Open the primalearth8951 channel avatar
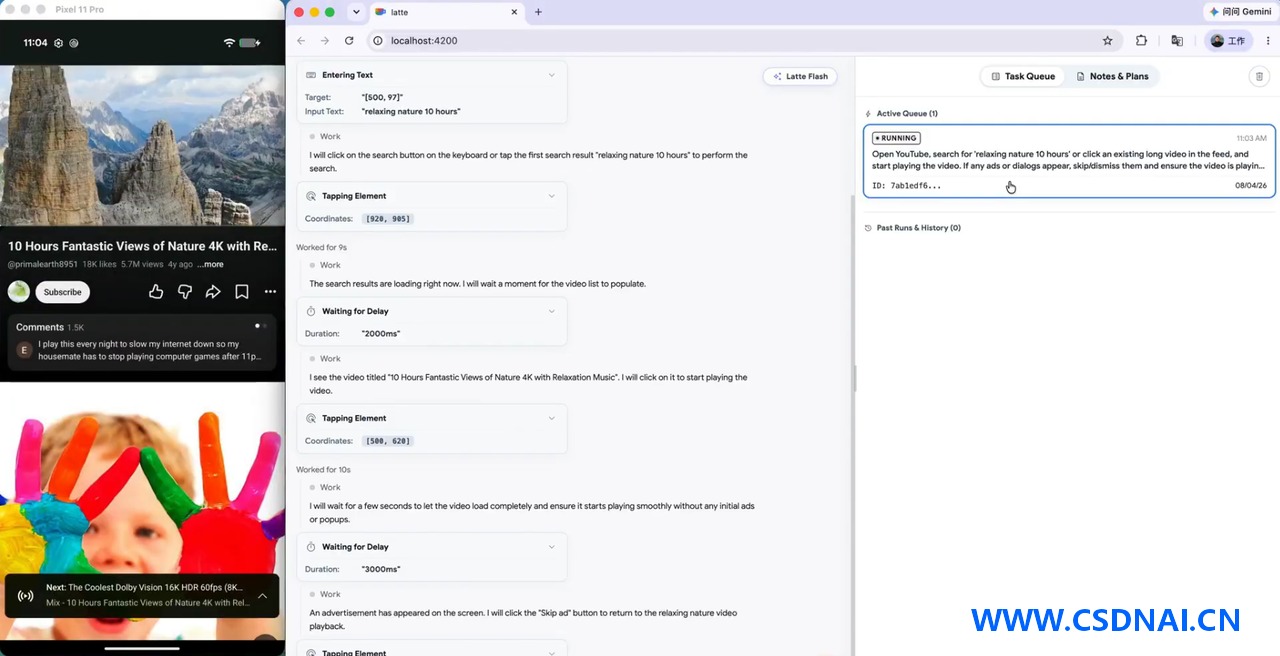The height and width of the screenshot is (656, 1280). pos(19,292)
